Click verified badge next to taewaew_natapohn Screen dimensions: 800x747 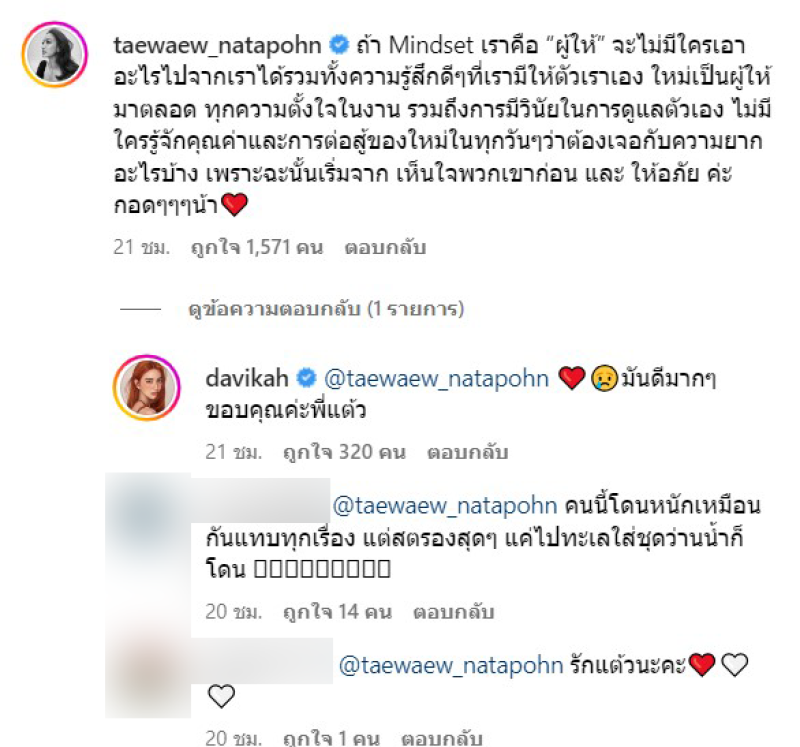tap(338, 45)
